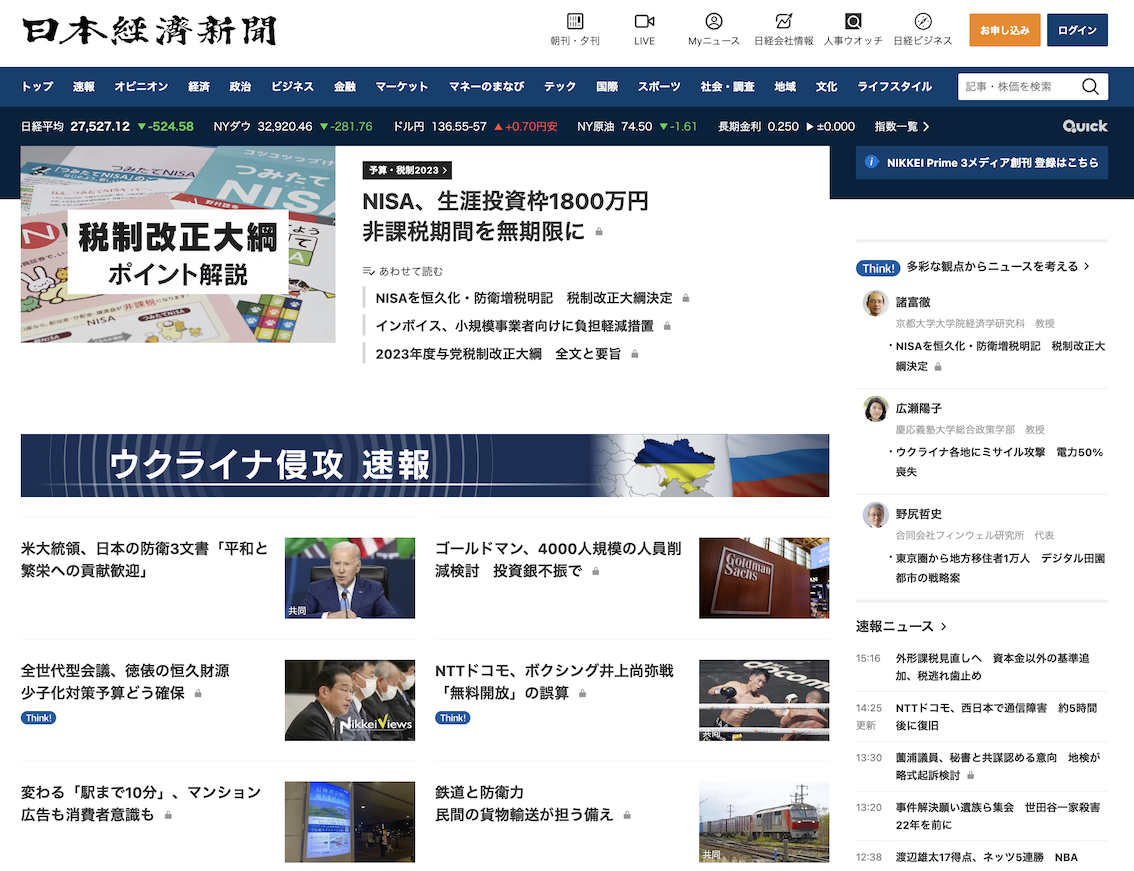
Task: Open the 日経会社情報 icon
Action: click(x=783, y=21)
